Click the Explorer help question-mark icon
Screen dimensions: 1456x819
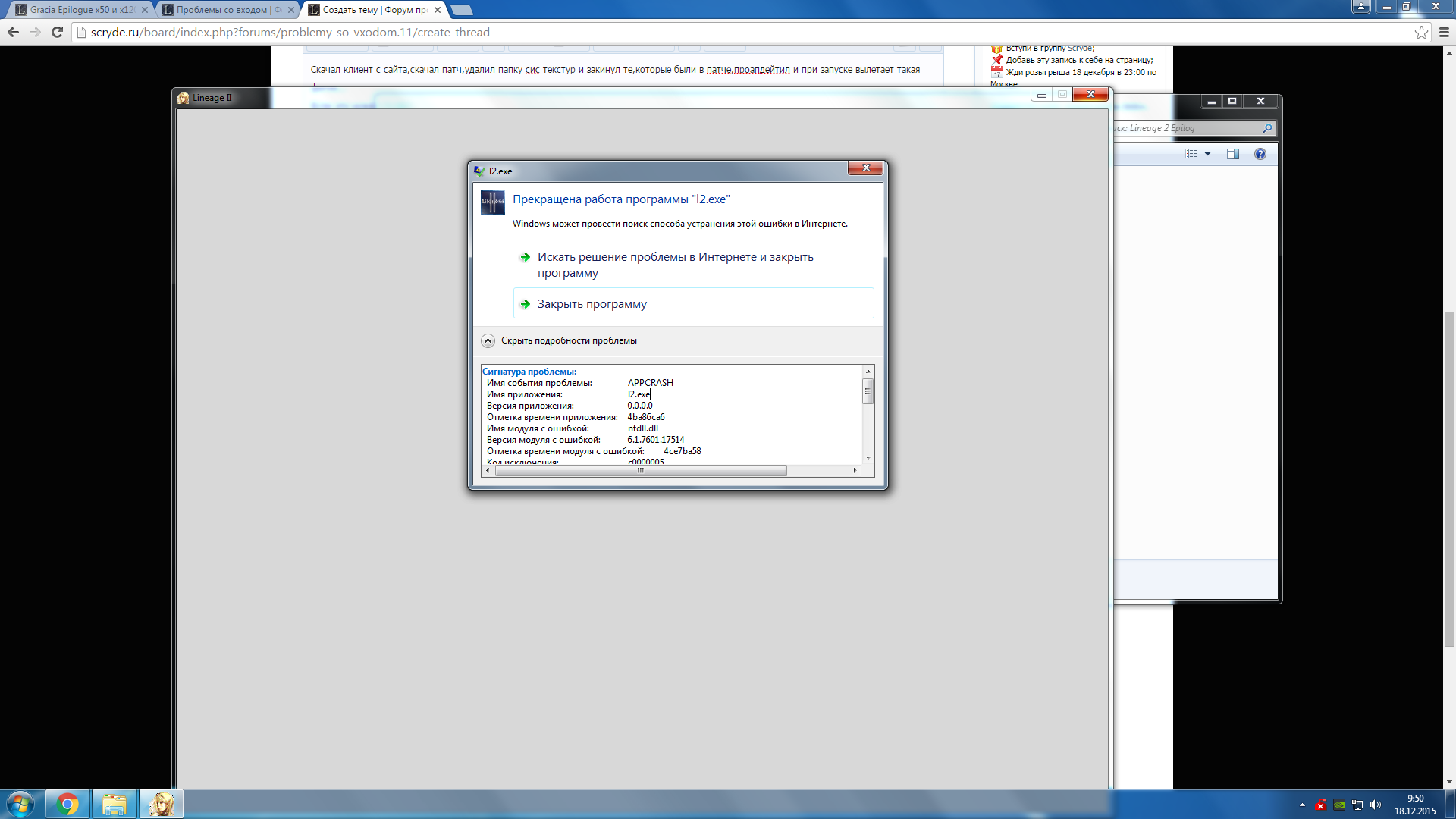pyautogui.click(x=1260, y=154)
